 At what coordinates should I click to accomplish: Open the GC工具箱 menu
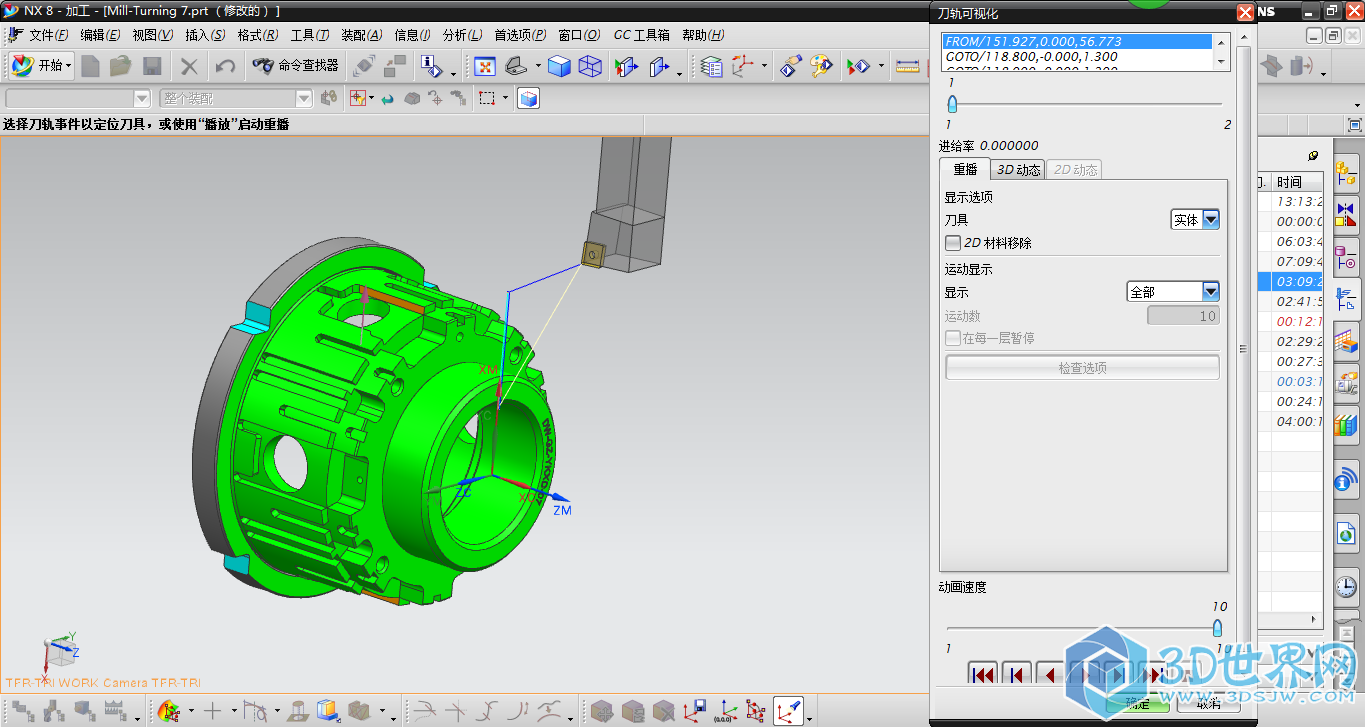pyautogui.click(x=641, y=35)
